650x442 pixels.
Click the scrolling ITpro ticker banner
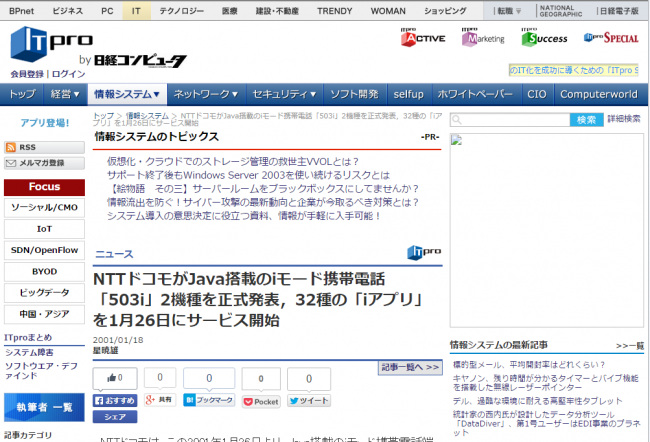tap(573, 70)
